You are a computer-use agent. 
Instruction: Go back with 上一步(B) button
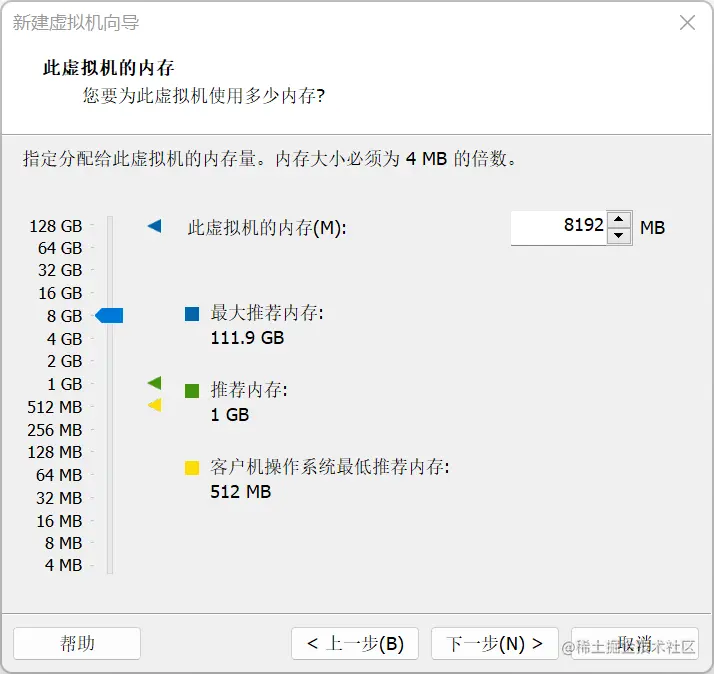pos(355,643)
